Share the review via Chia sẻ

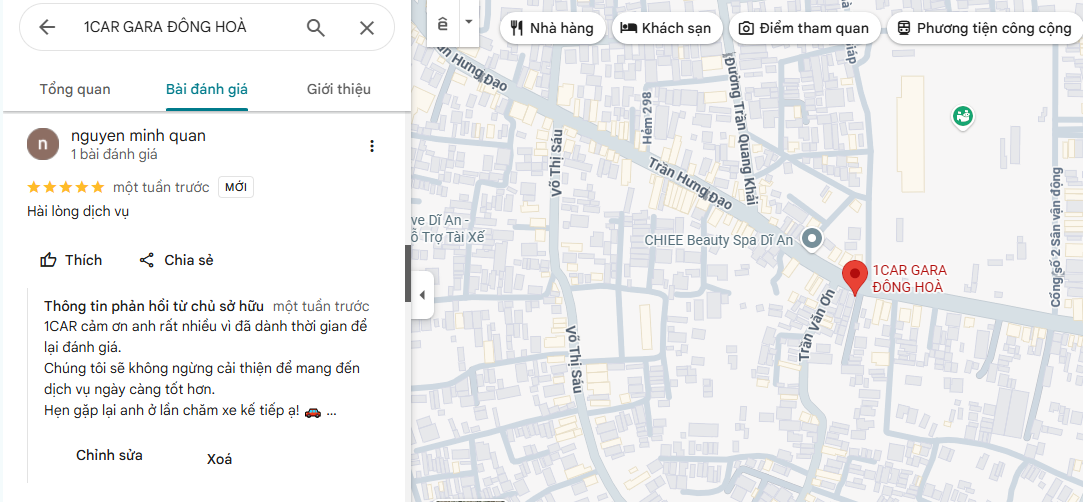click(x=176, y=260)
